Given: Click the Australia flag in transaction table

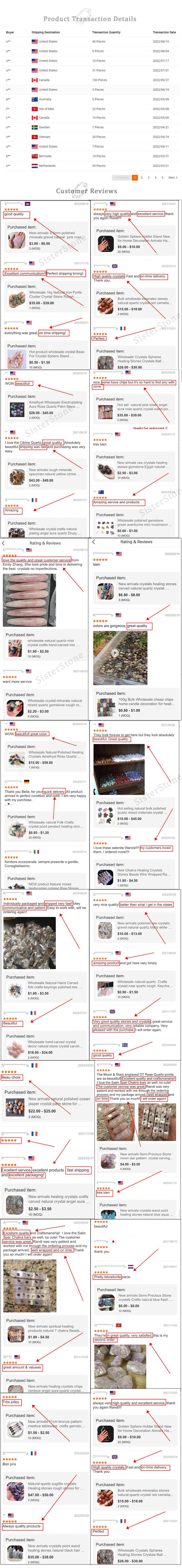Looking at the screenshot, I should [x=34, y=99].
